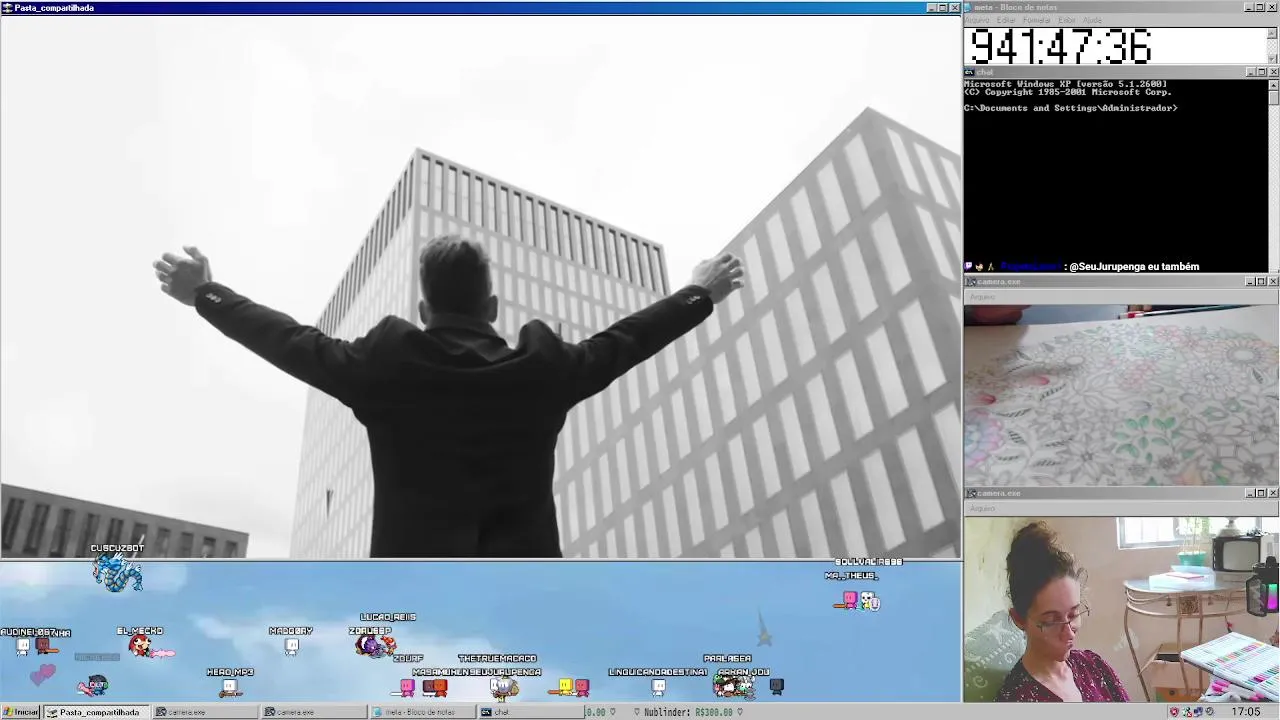Click the CUSCUZBOT blue dragon sprite
Viewport: 1280px width, 720px height.
pos(118,573)
